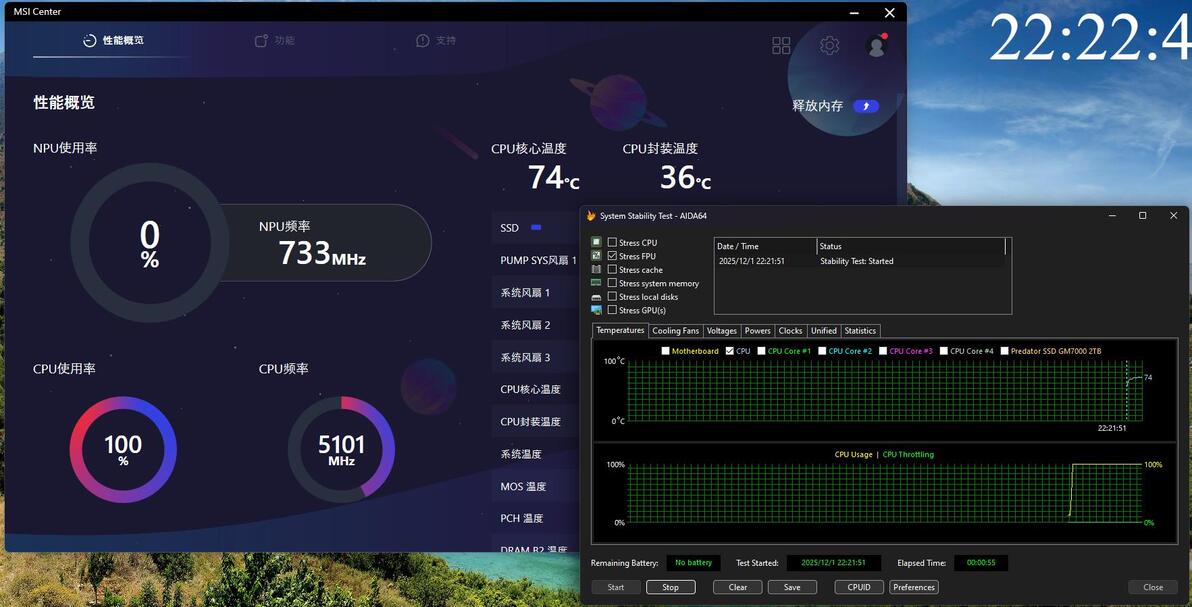Click the AIDA64 flame title icon
Image resolution: width=1192 pixels, height=607 pixels.
[591, 216]
